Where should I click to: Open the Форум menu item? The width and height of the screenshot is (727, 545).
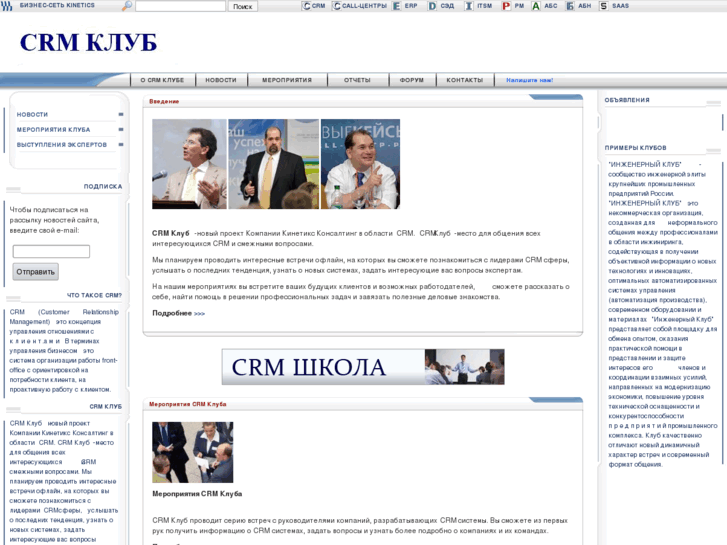[412, 80]
